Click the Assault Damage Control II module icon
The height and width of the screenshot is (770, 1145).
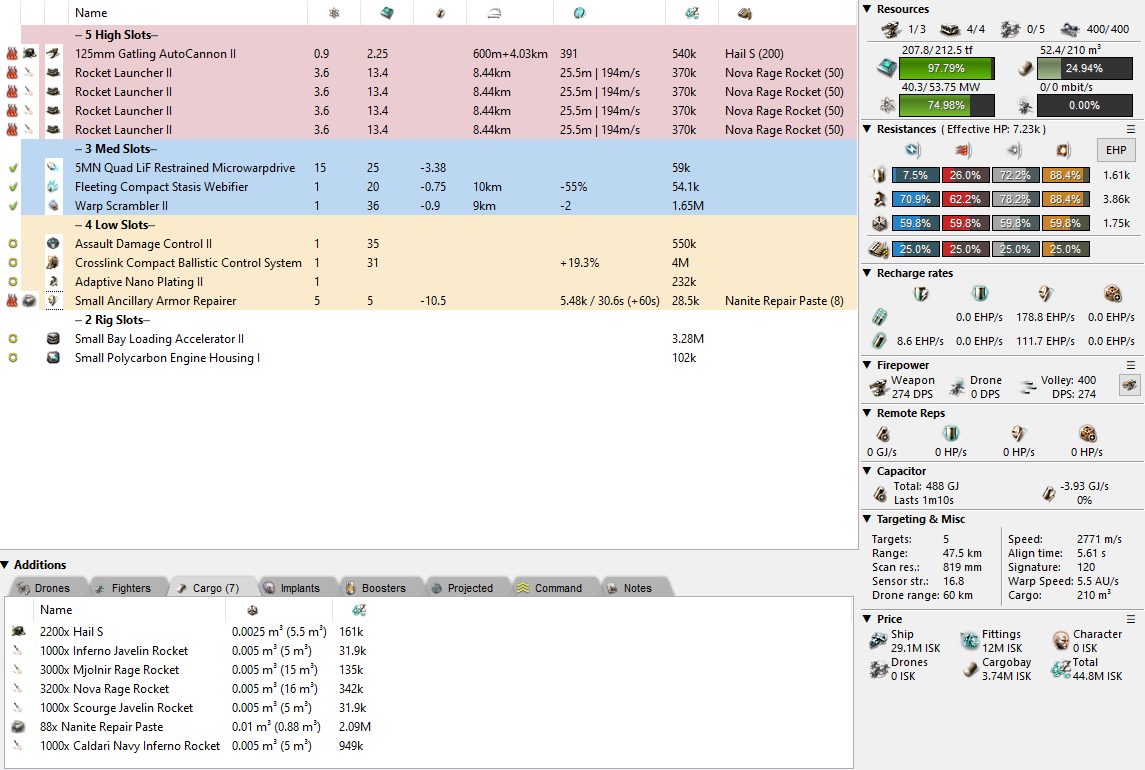53,244
